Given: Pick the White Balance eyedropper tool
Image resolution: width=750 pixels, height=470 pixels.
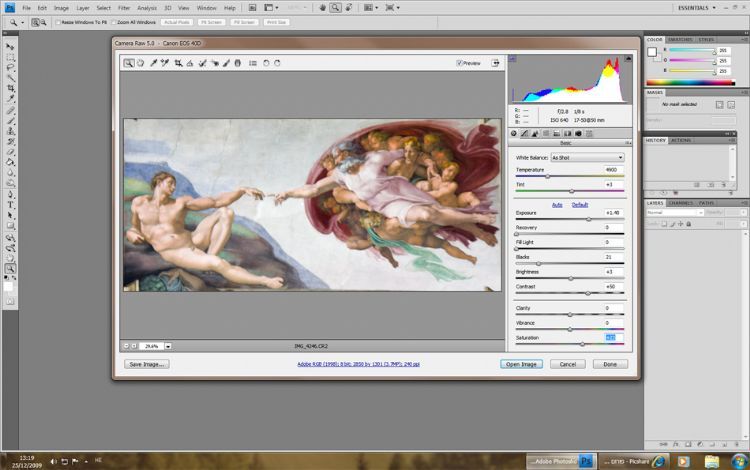Looking at the screenshot, I should coord(153,63).
